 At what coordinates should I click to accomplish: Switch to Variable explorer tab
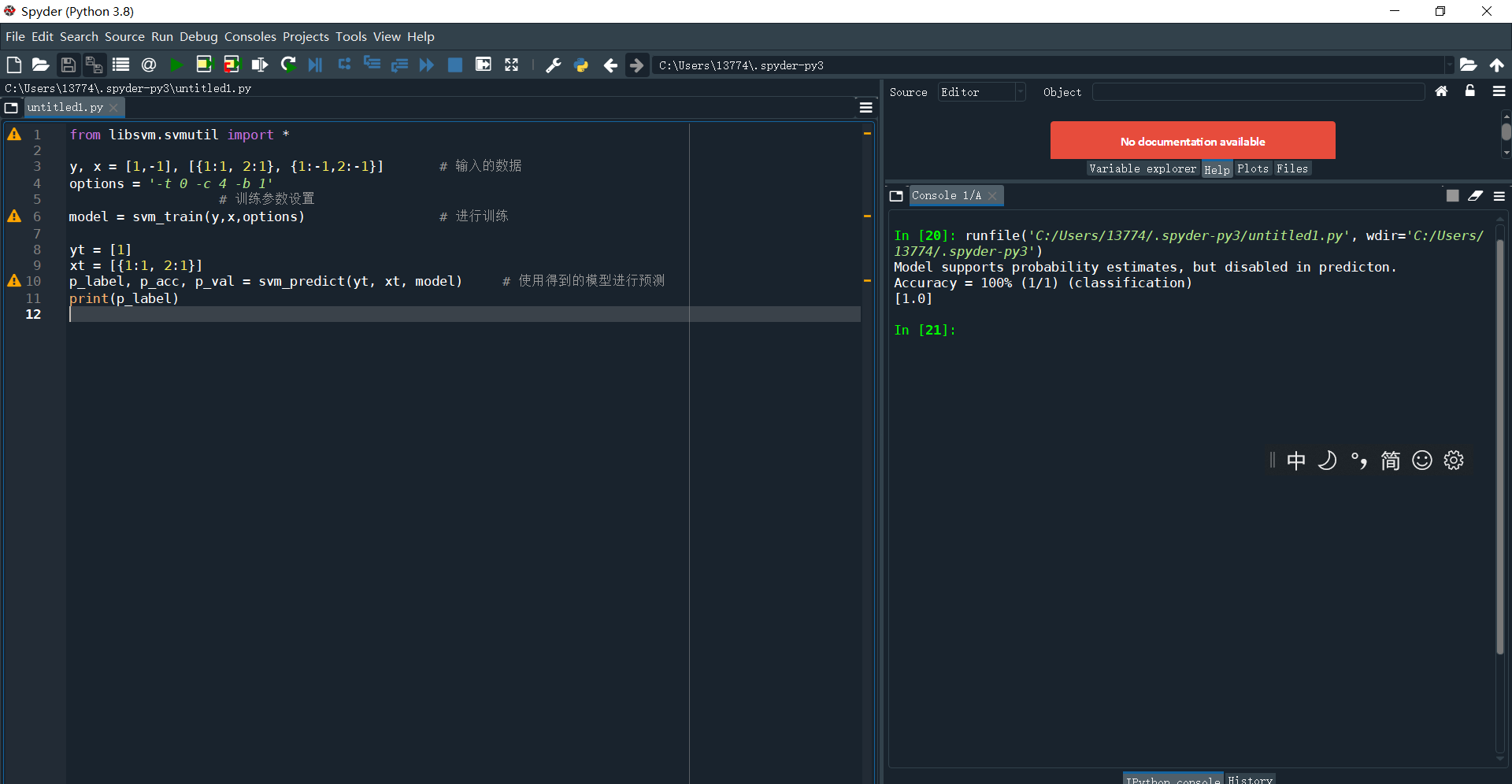pos(1143,169)
